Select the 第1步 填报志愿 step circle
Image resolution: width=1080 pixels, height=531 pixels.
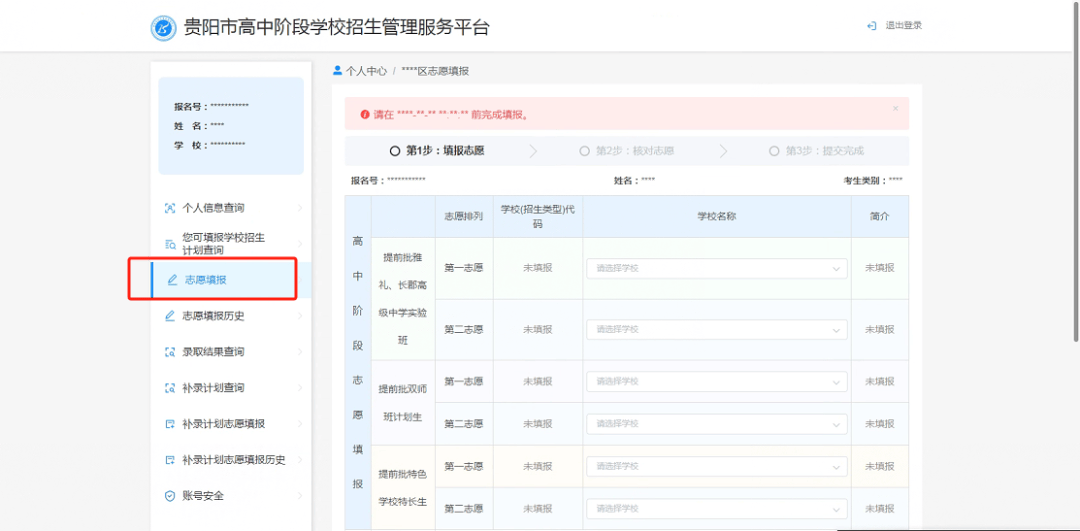click(x=395, y=151)
